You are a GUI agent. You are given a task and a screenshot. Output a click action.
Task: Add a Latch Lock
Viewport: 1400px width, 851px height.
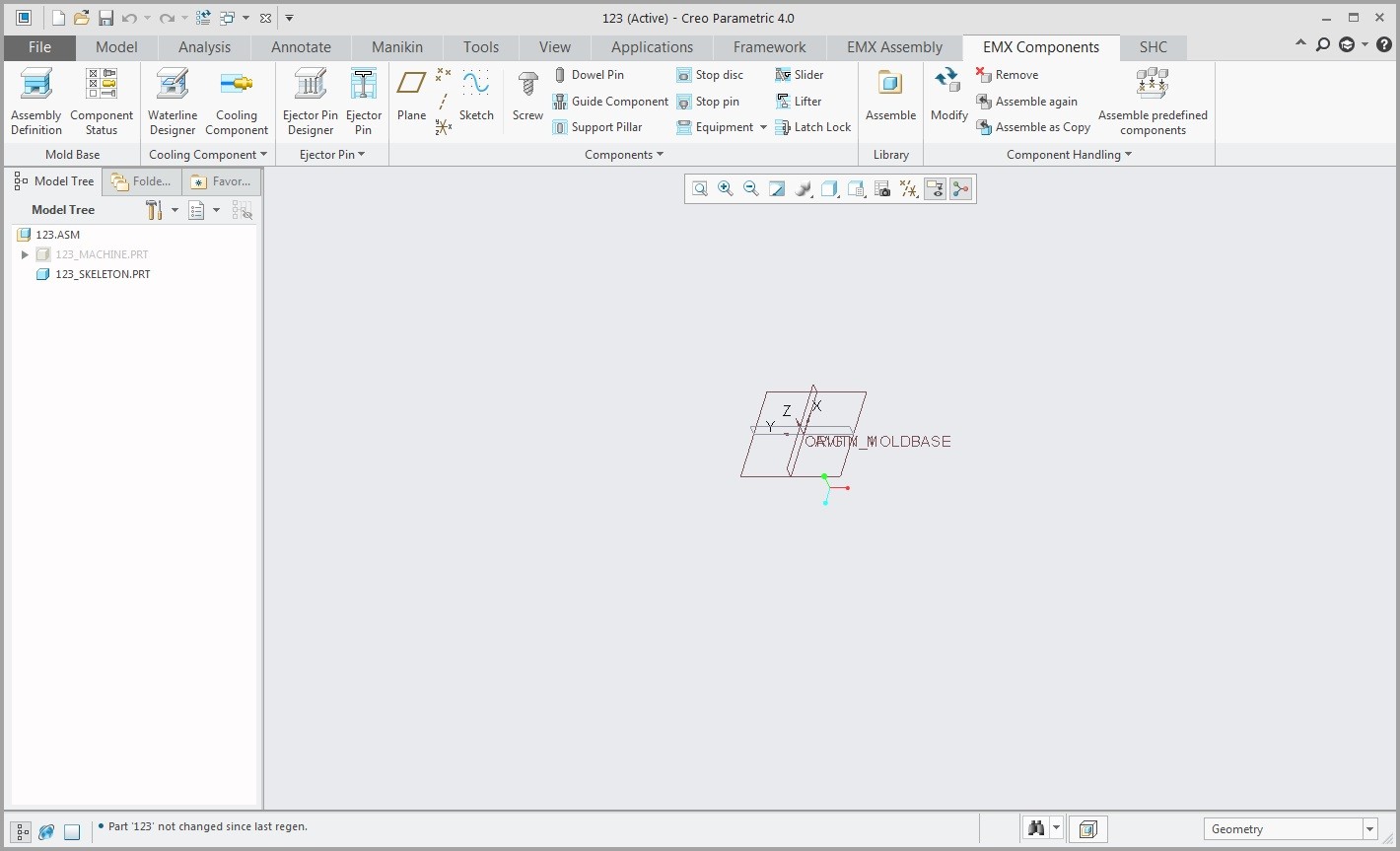click(x=813, y=127)
